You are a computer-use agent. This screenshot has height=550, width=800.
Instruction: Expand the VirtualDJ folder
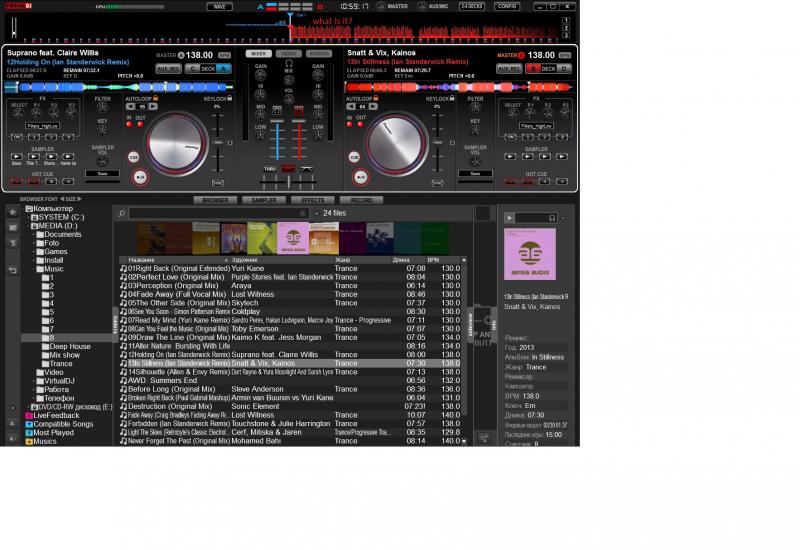coord(35,381)
